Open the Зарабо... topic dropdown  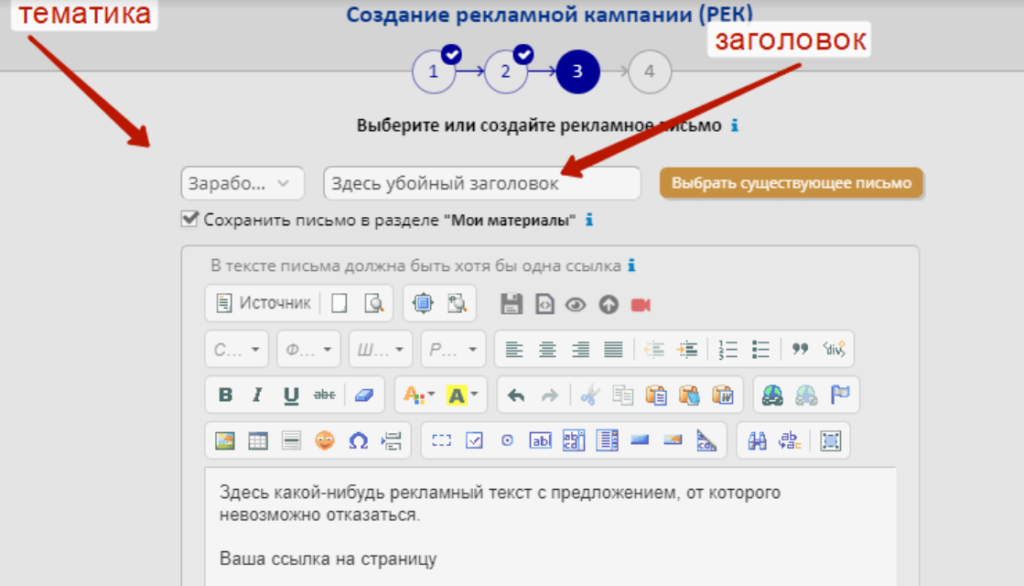[242, 184]
